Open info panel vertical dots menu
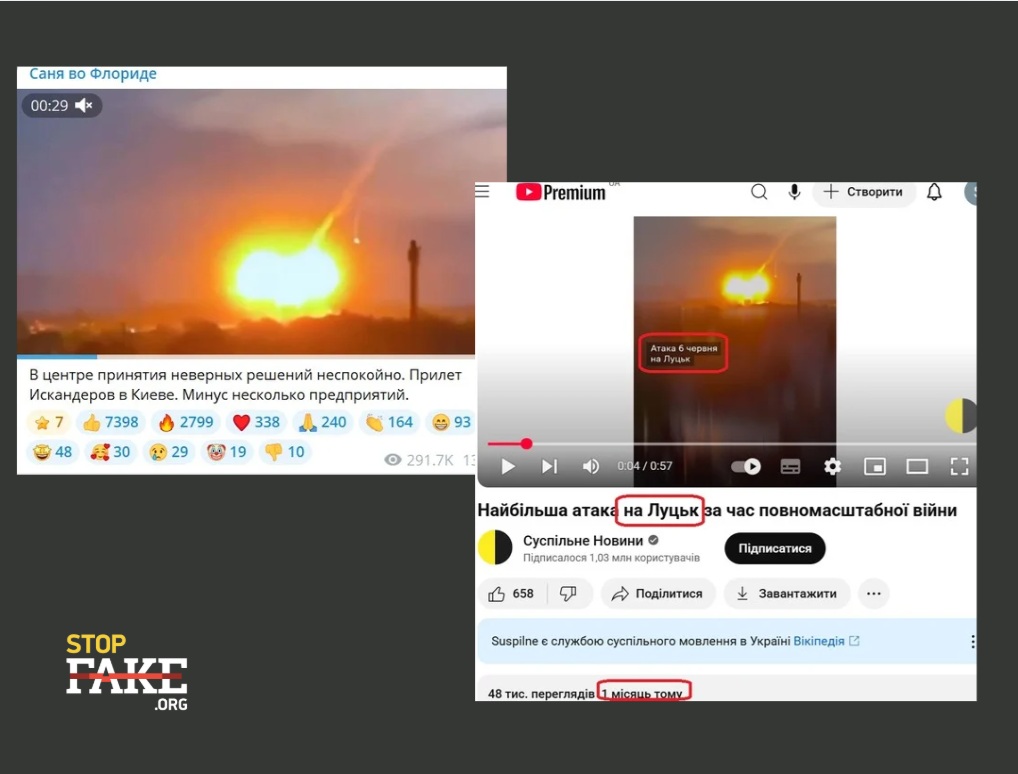This screenshot has height=774, width=1018. [x=972, y=642]
